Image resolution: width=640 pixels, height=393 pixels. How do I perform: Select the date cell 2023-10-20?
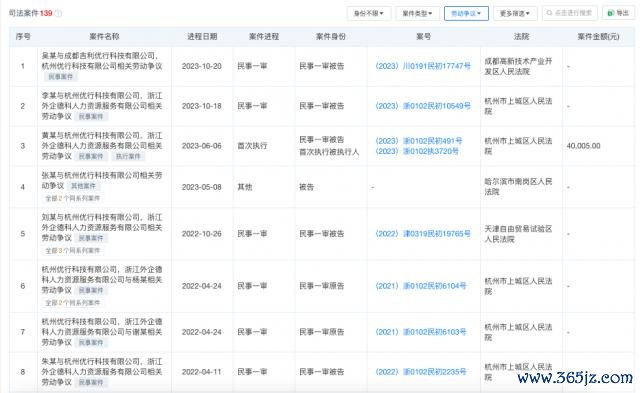tap(202, 66)
